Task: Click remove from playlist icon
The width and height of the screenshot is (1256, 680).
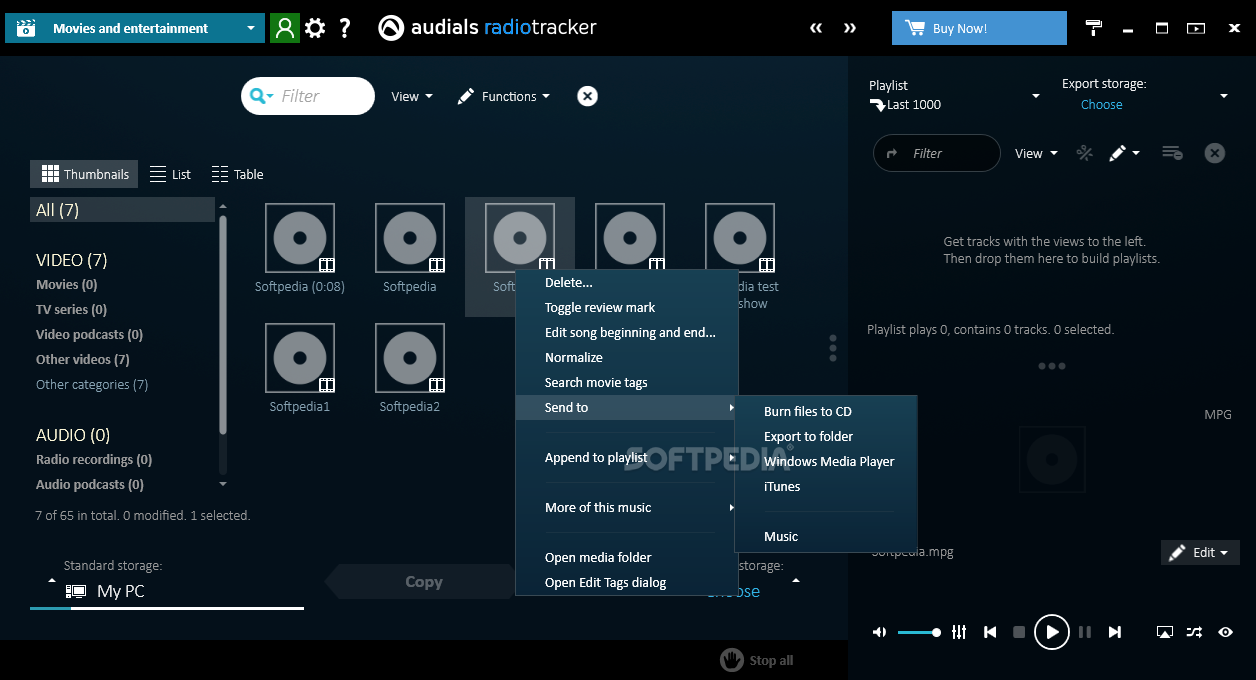Action: click(1172, 153)
